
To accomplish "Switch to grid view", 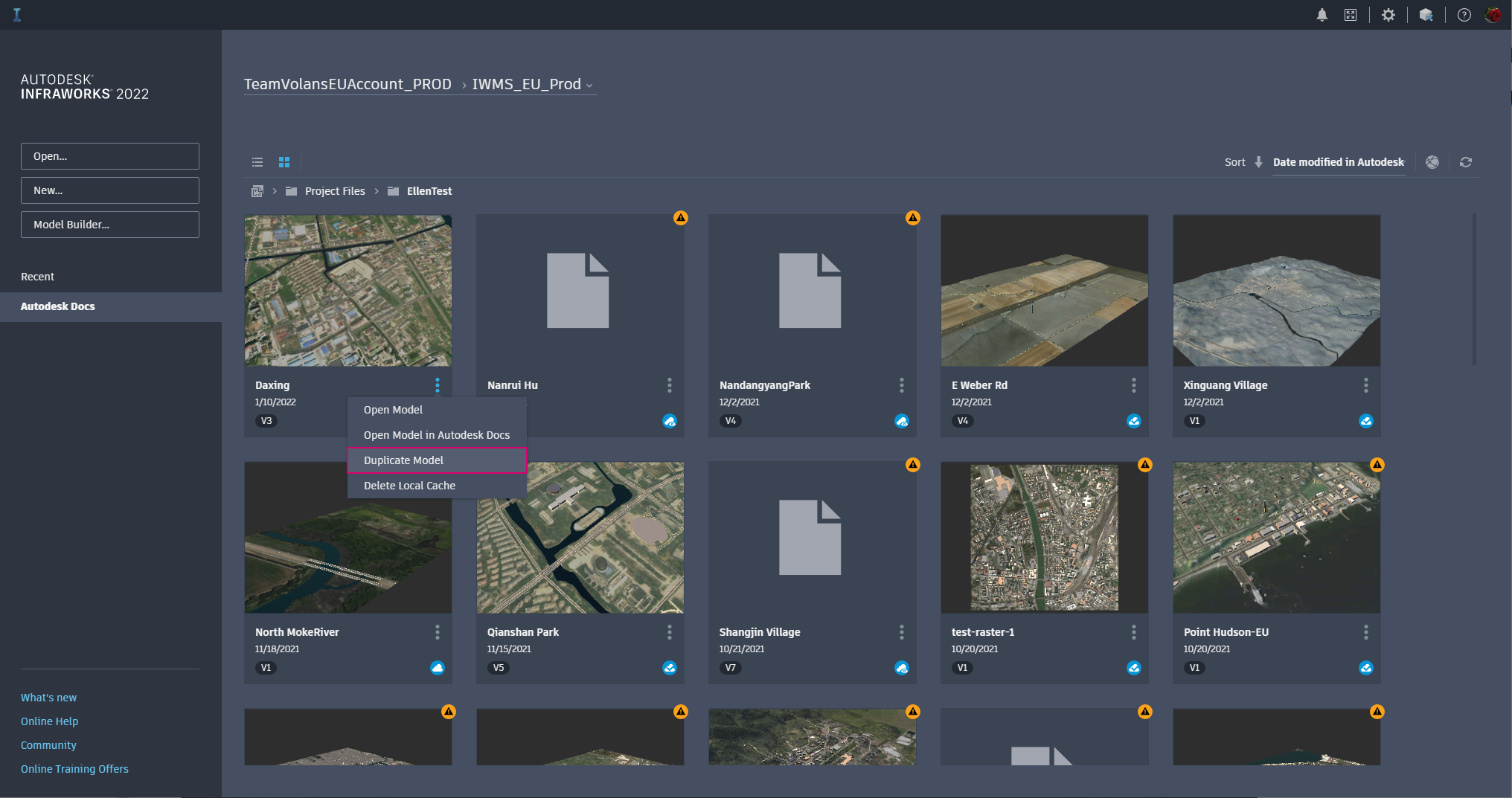I will tap(283, 161).
